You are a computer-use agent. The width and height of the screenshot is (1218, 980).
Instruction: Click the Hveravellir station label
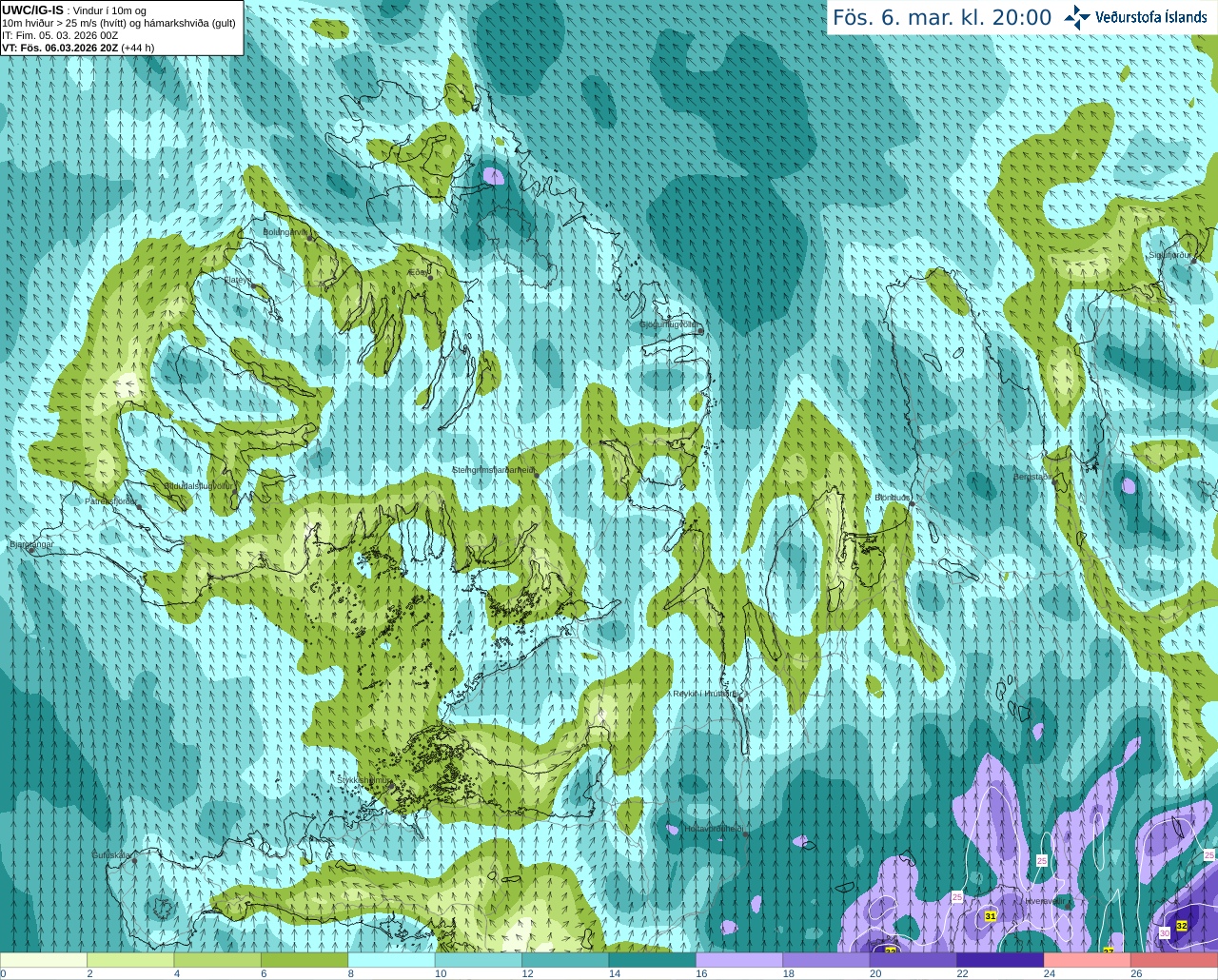1046,900
